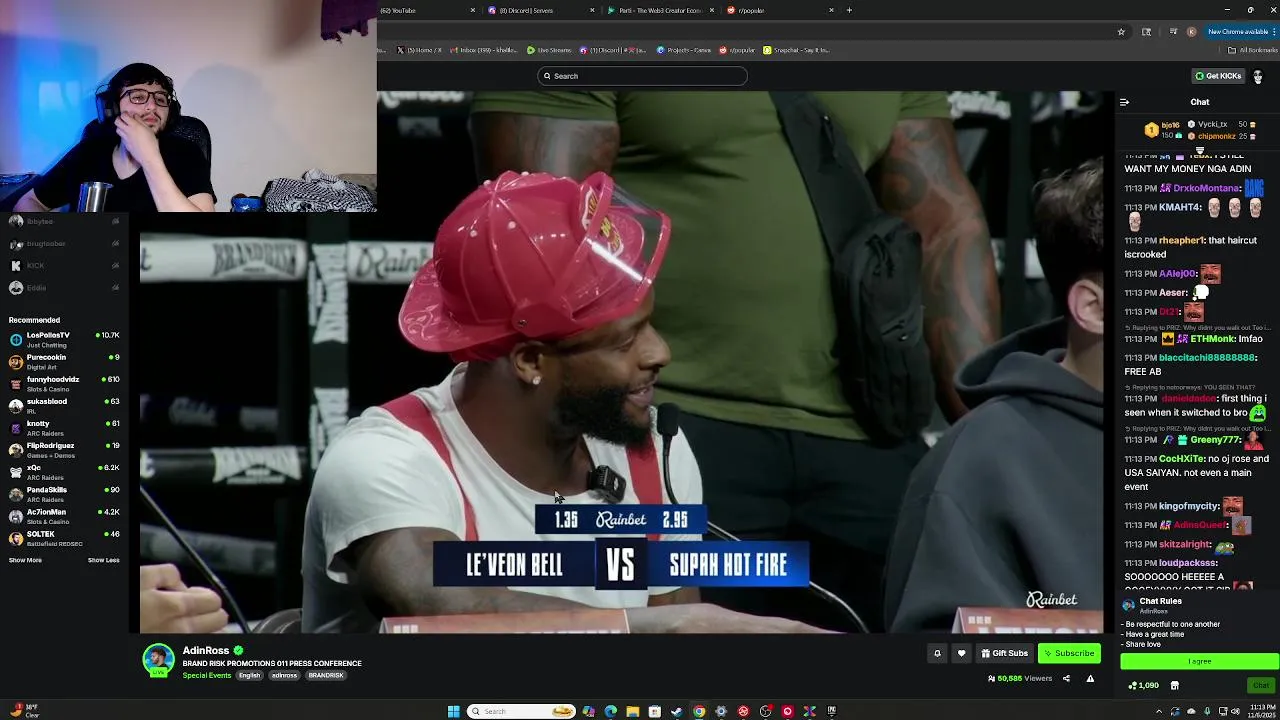
Task: Open ETHMonk's chat username
Action: click(x=1211, y=339)
